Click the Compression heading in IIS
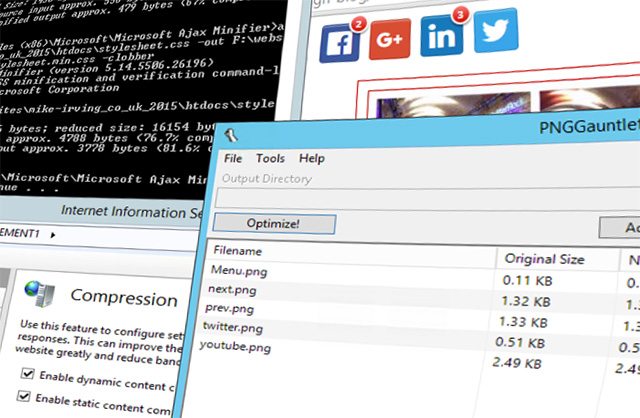 coord(124,298)
